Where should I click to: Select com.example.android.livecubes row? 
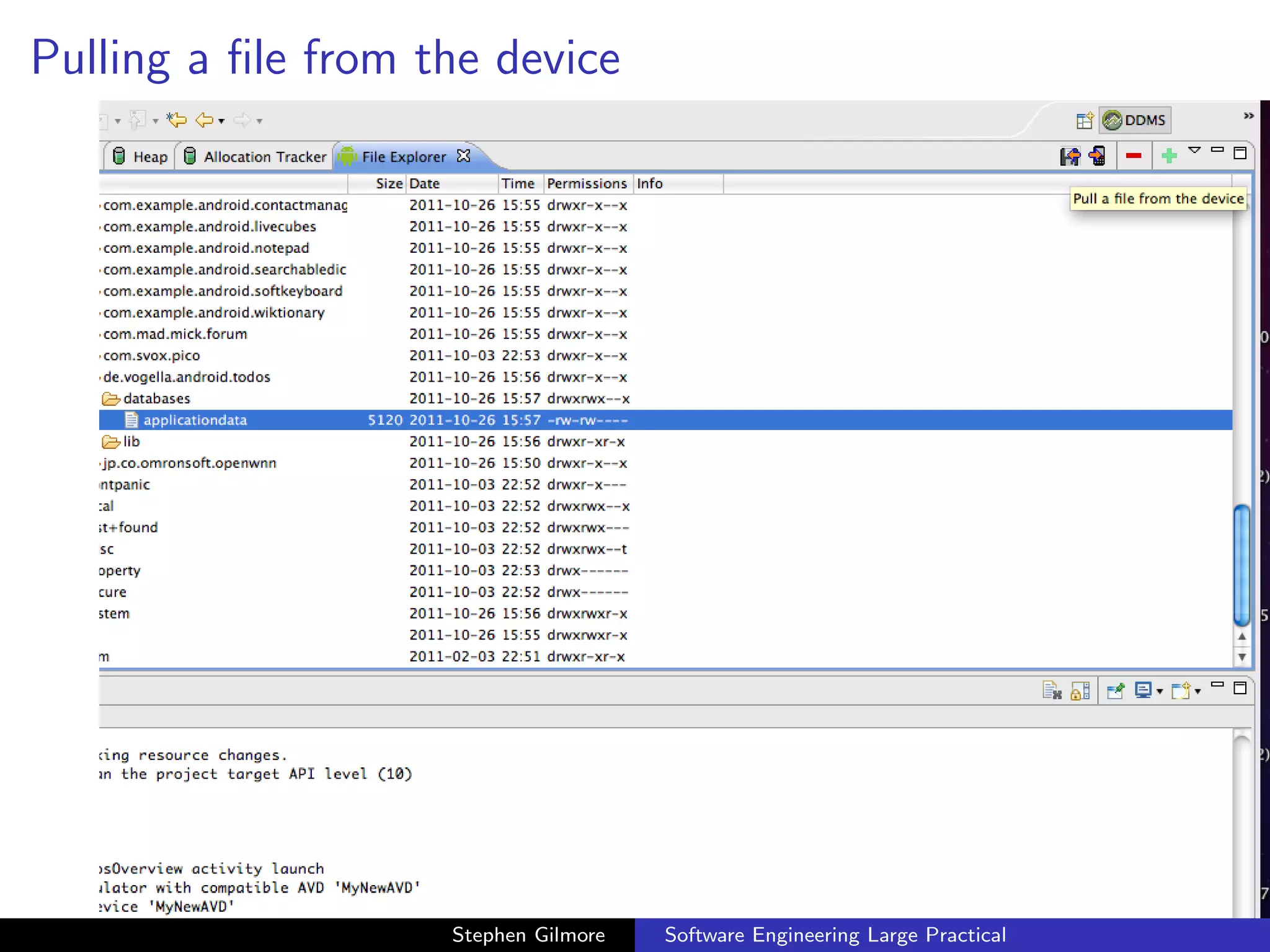tap(665, 227)
